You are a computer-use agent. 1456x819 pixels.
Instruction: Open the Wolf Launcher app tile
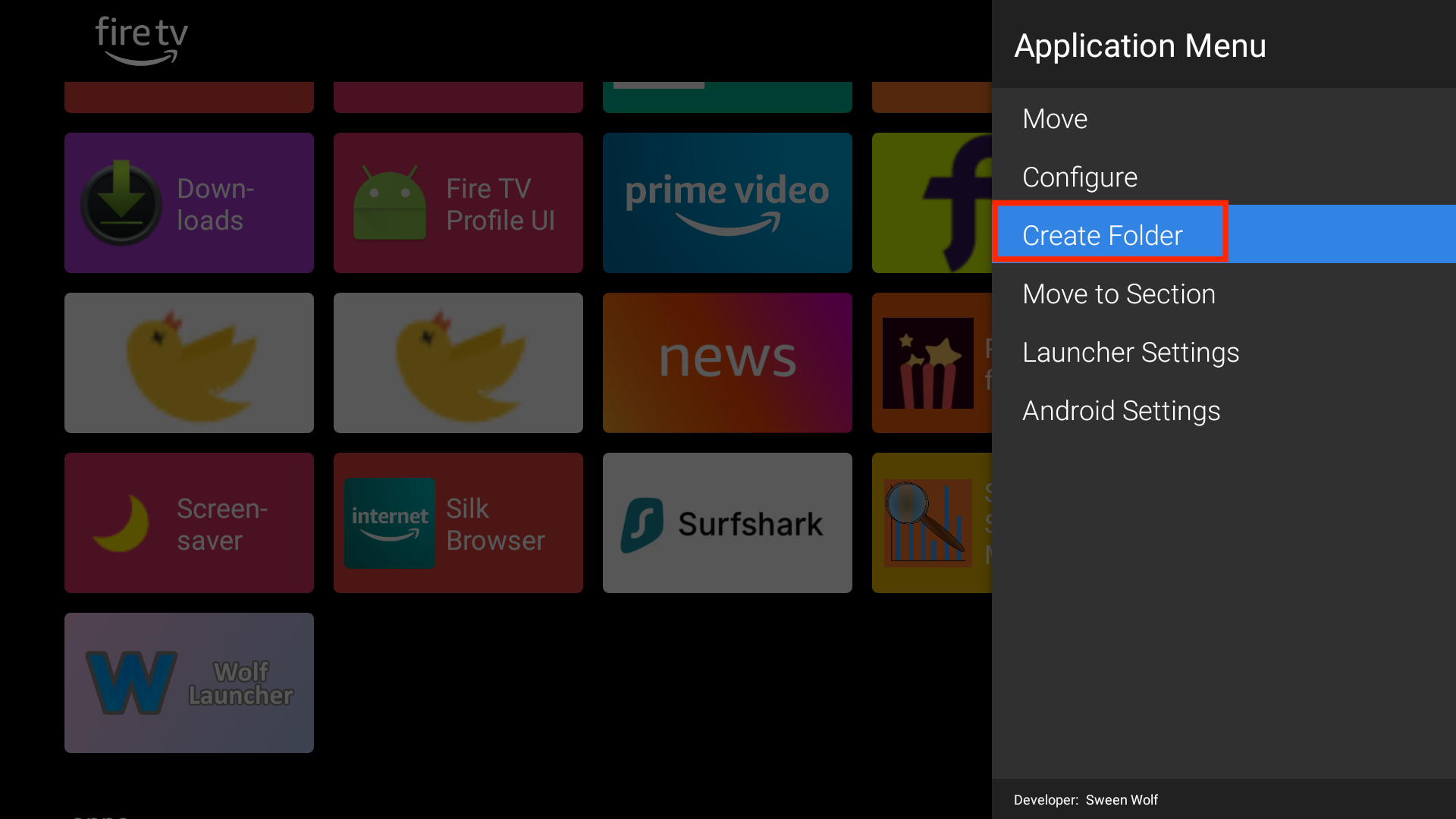(189, 682)
